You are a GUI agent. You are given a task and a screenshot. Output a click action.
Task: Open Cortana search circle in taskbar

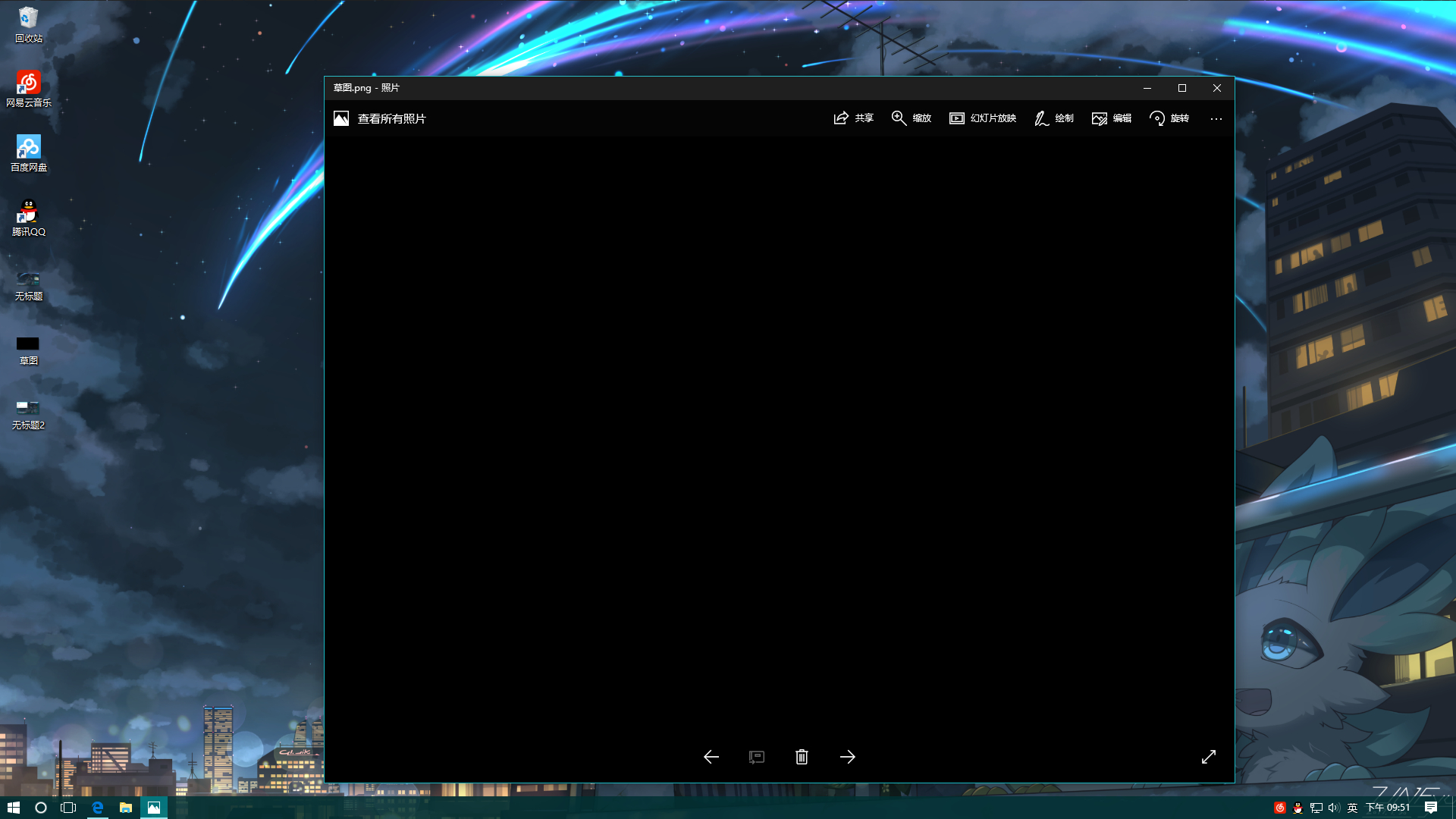(41, 808)
